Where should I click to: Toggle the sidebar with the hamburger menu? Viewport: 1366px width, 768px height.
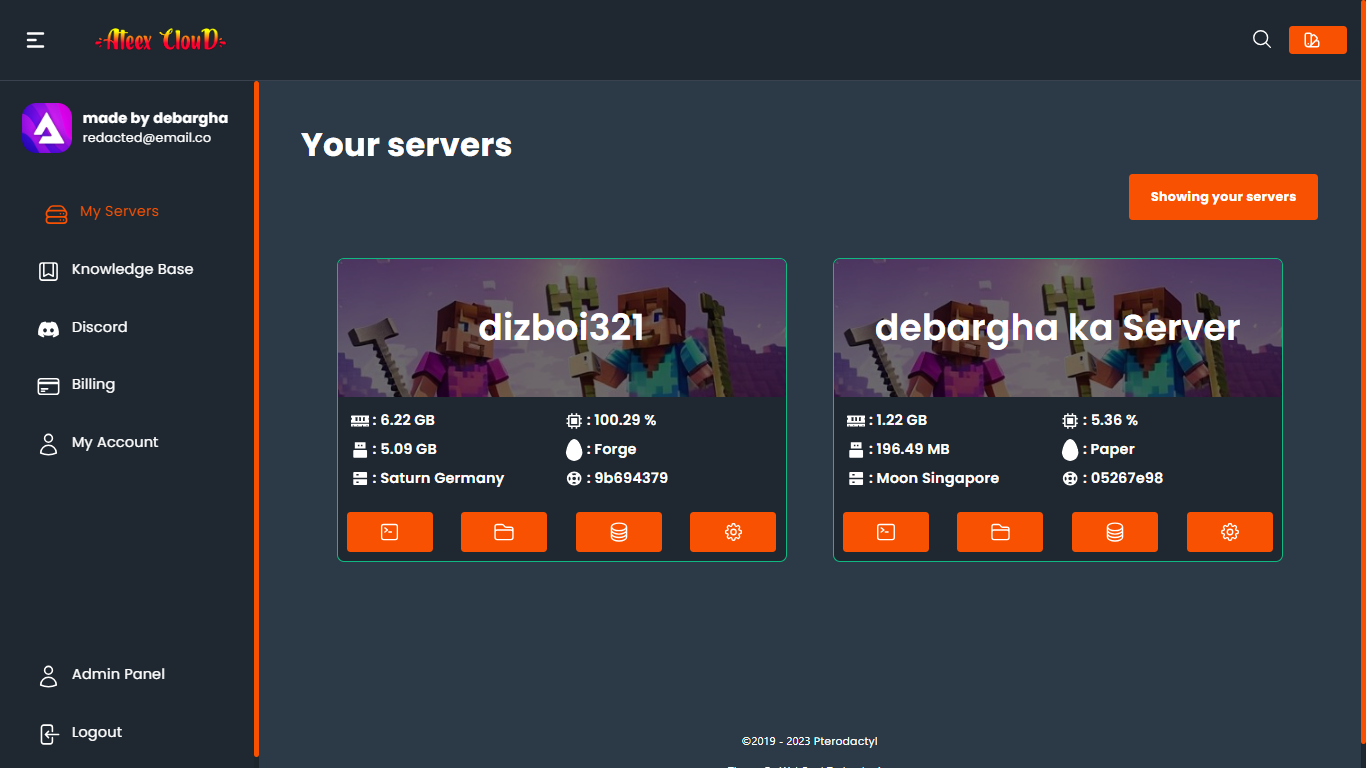pyautogui.click(x=35, y=40)
